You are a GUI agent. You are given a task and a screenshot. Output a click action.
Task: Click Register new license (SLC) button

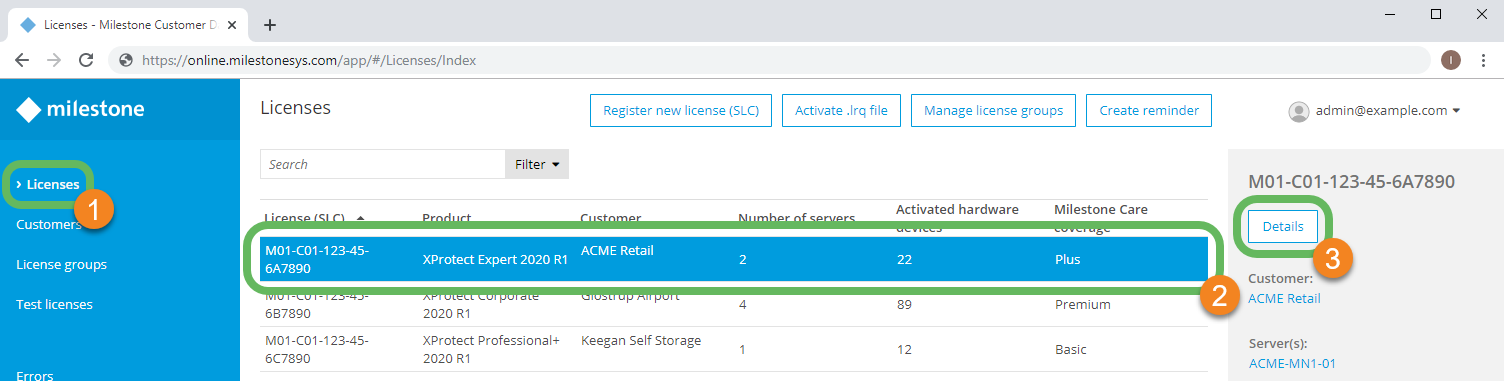pyautogui.click(x=681, y=111)
